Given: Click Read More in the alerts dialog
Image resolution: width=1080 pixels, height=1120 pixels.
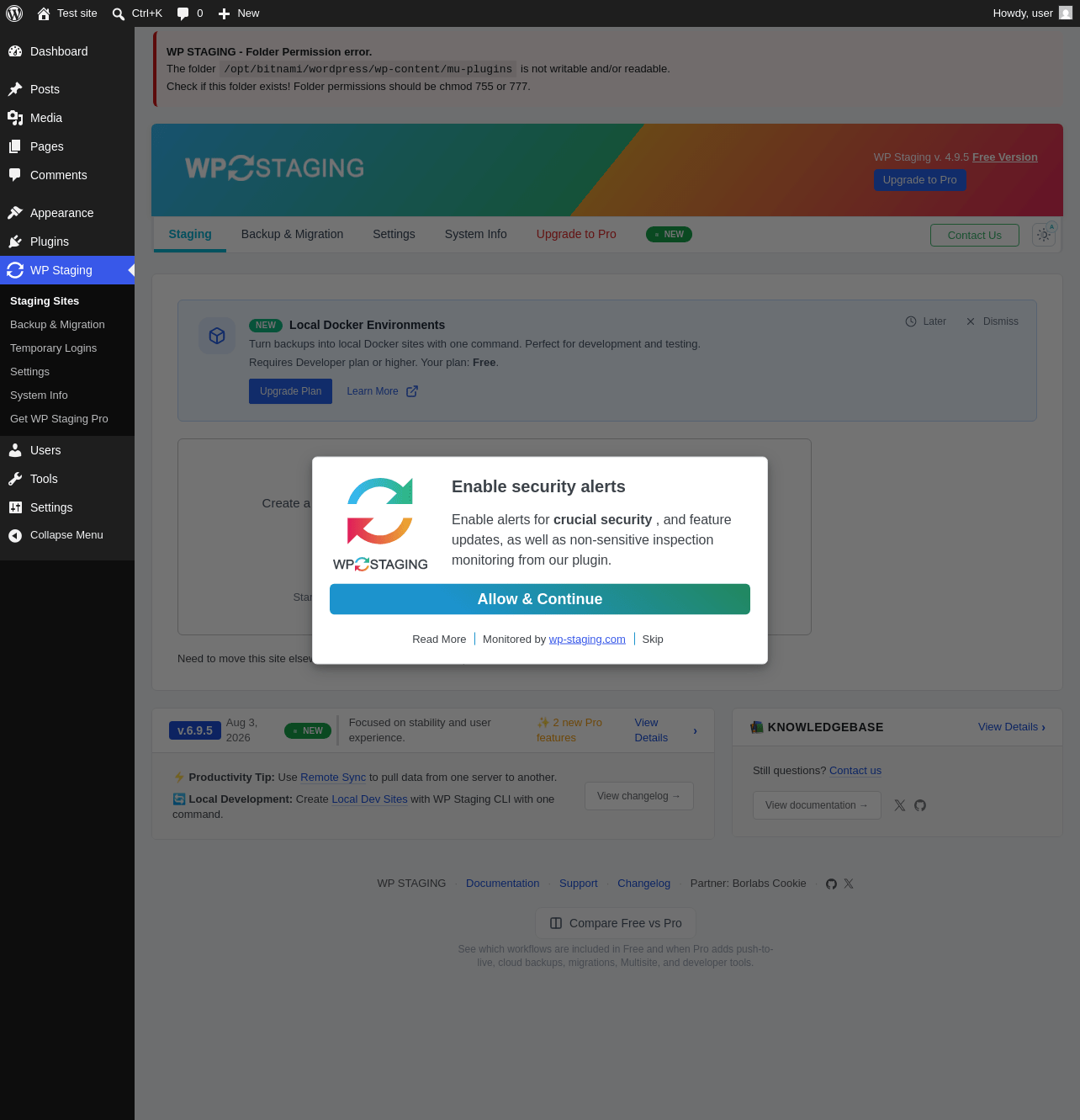Looking at the screenshot, I should [439, 640].
